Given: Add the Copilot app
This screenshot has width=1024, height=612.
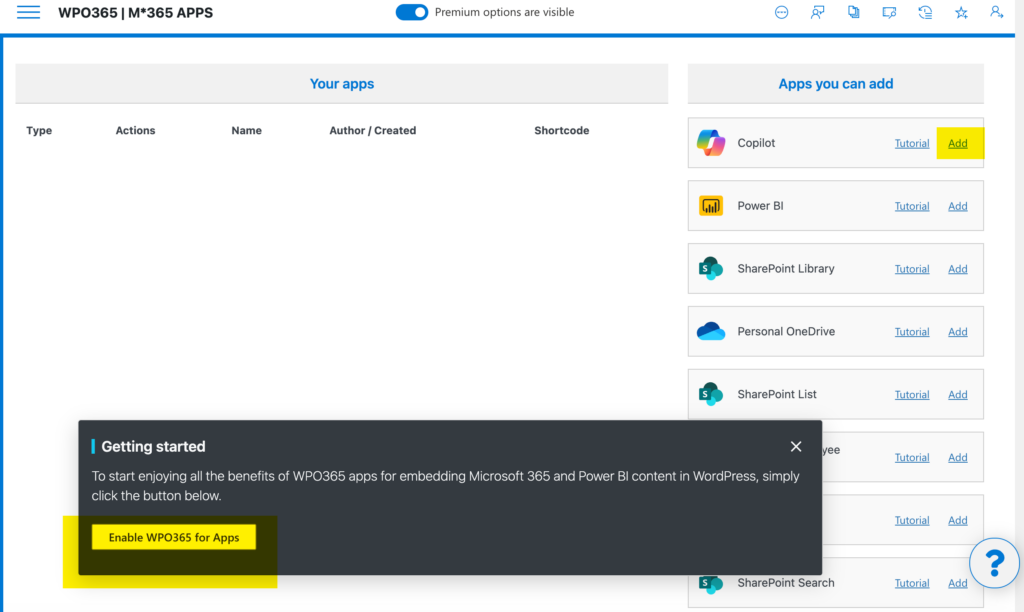Looking at the screenshot, I should tap(957, 143).
